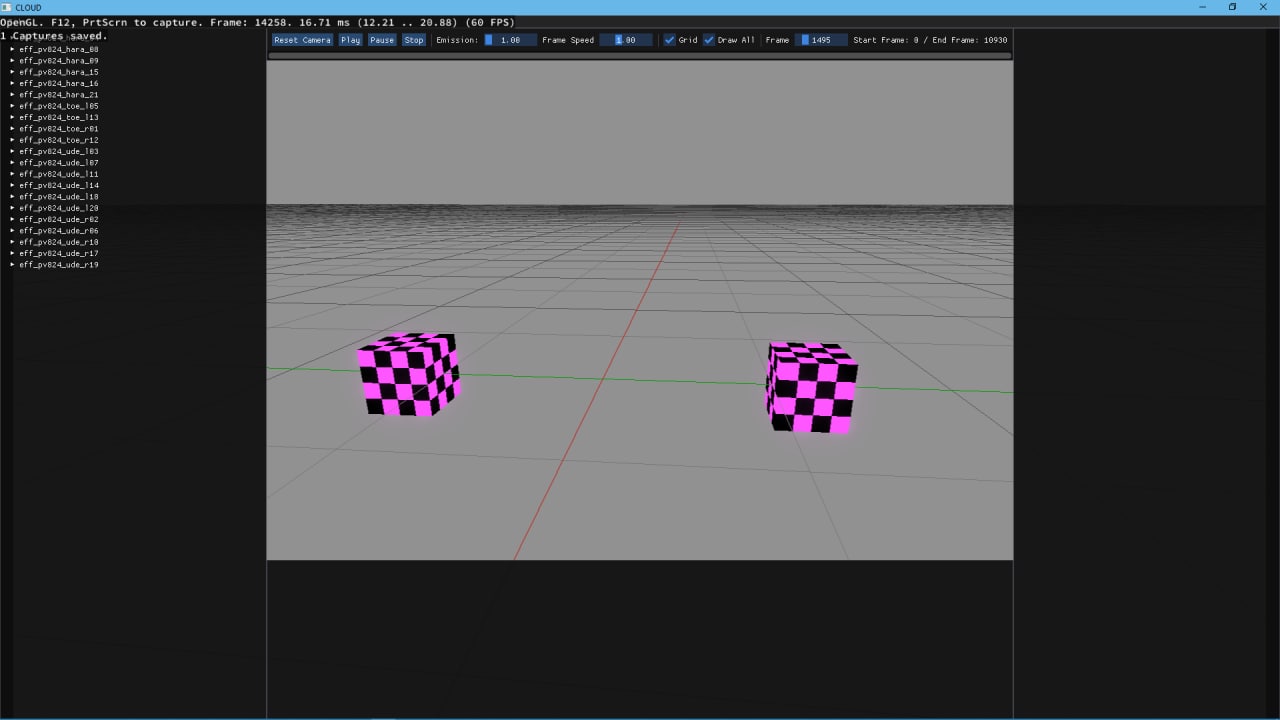Minimize the CLOUD window
Screen dimensions: 1280x720
click(x=1203, y=7)
